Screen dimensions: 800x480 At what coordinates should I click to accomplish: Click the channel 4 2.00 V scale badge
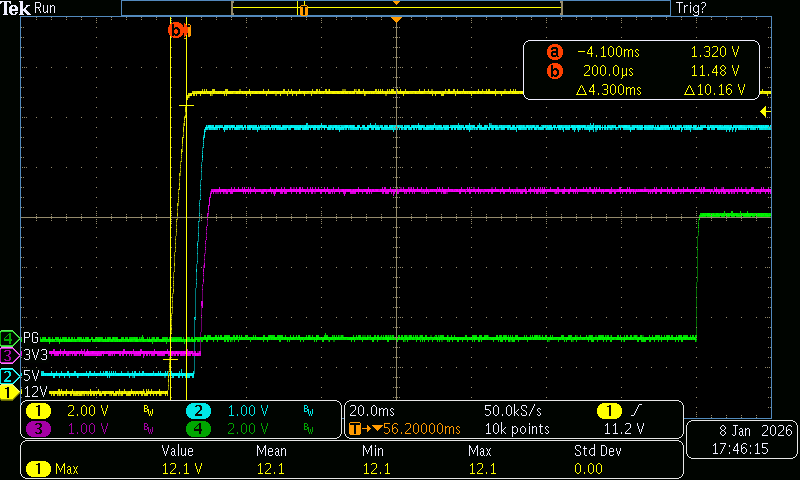[198, 428]
